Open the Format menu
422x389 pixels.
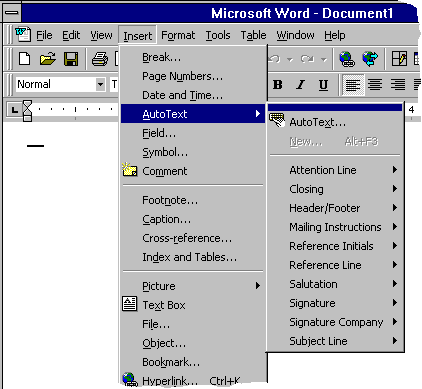pyautogui.click(x=178, y=35)
